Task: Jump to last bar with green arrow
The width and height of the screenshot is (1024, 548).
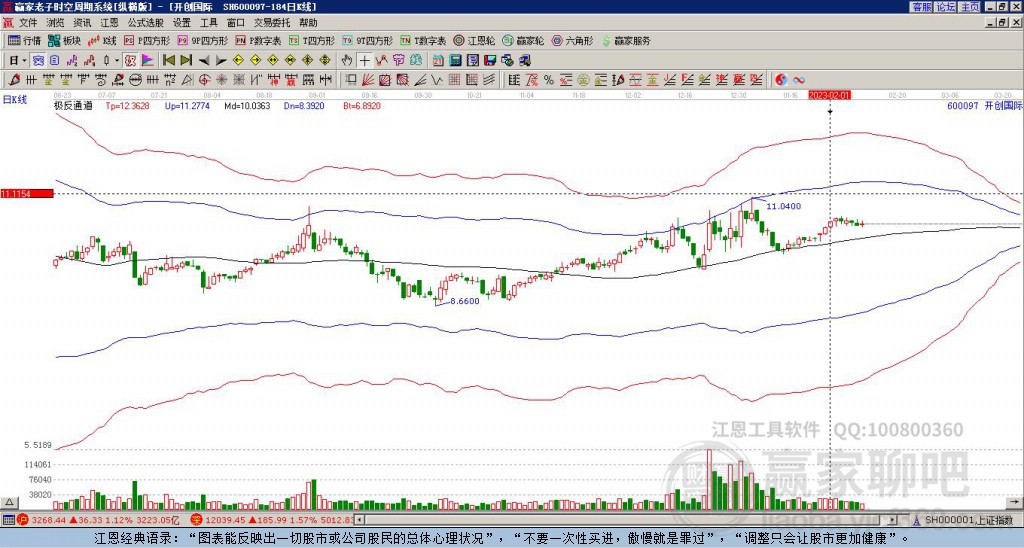Action: (186, 61)
